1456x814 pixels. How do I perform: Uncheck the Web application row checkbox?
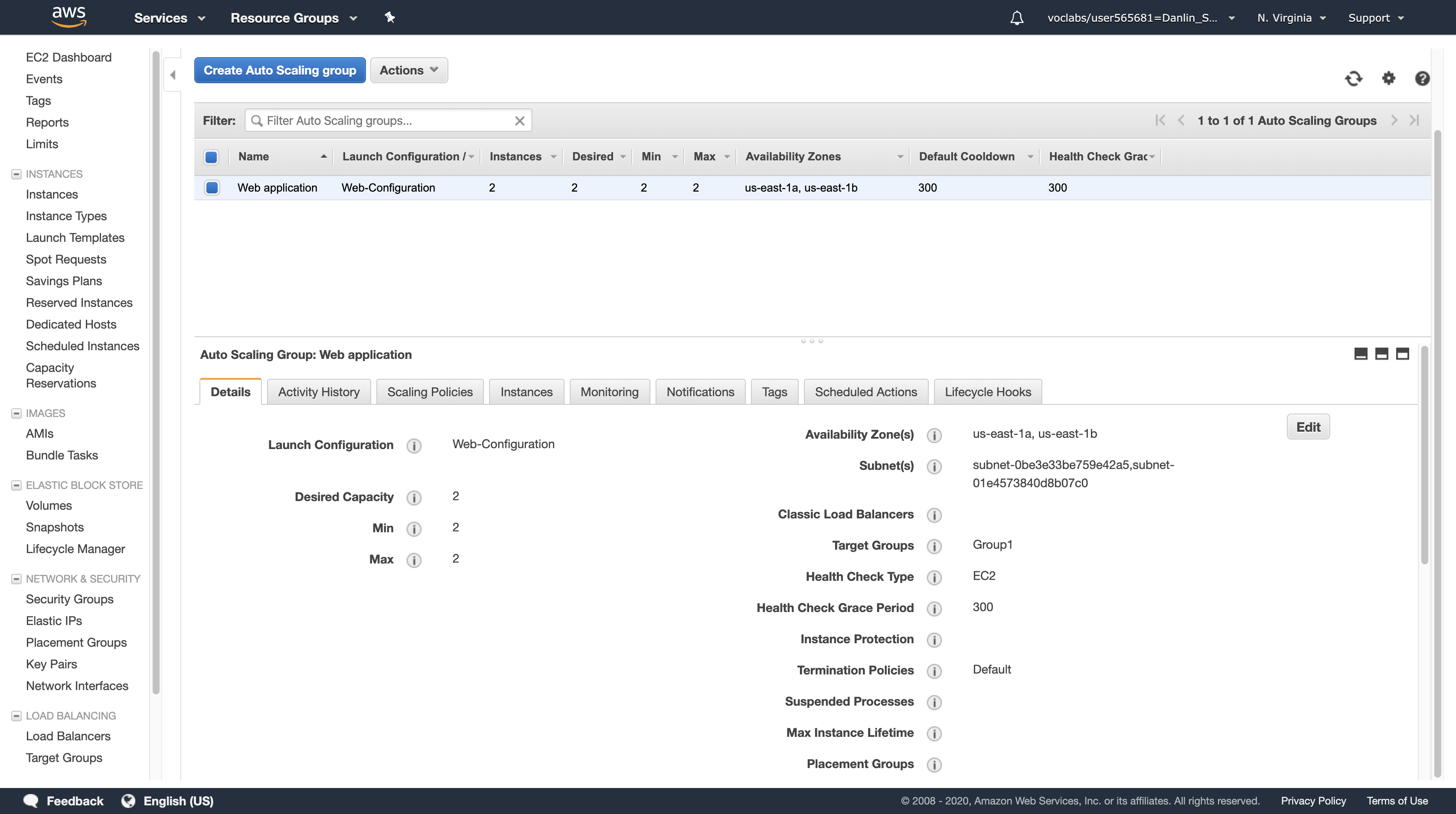[212, 188]
